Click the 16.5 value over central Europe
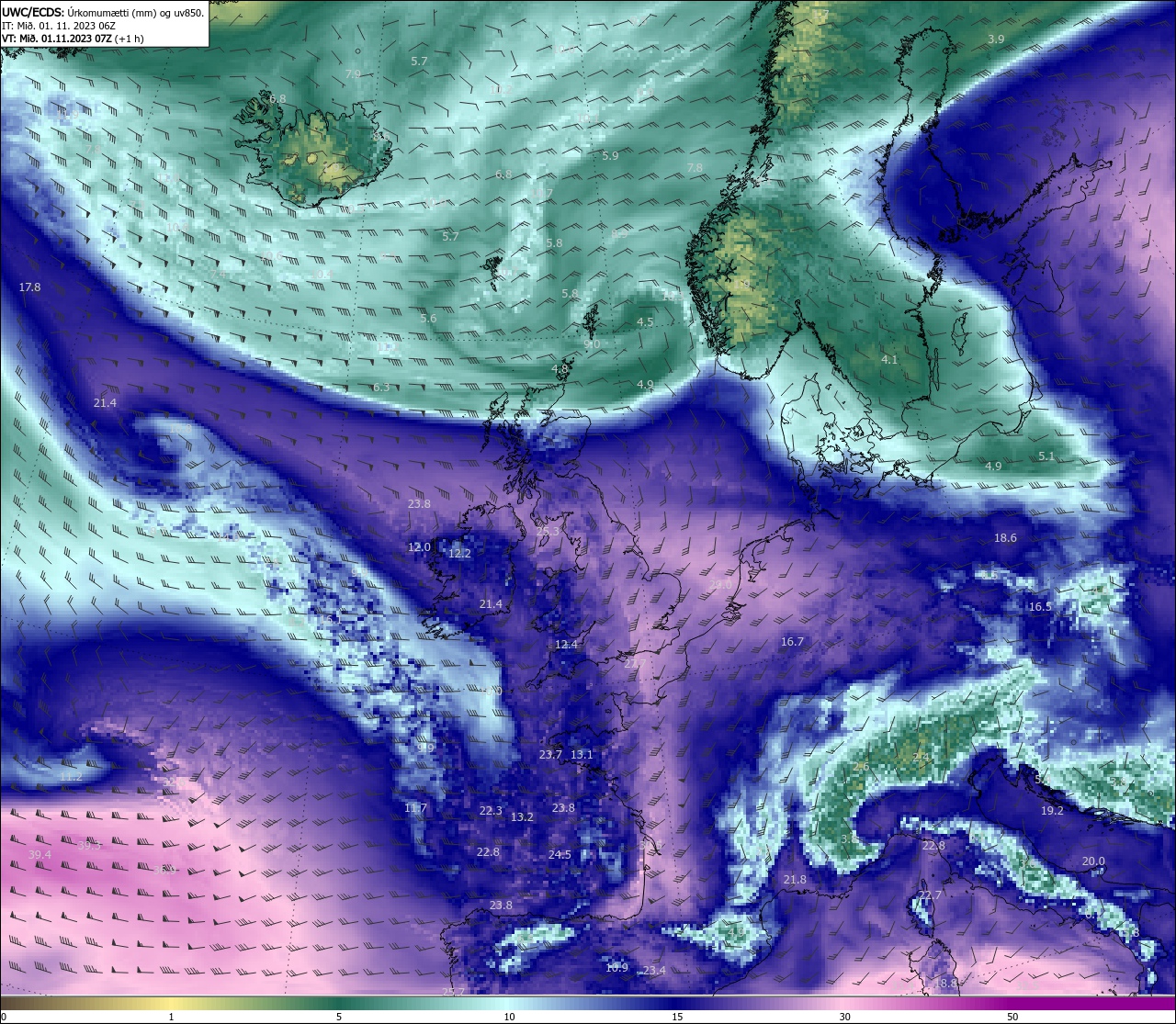This screenshot has height=1024, width=1176. (x=1040, y=607)
